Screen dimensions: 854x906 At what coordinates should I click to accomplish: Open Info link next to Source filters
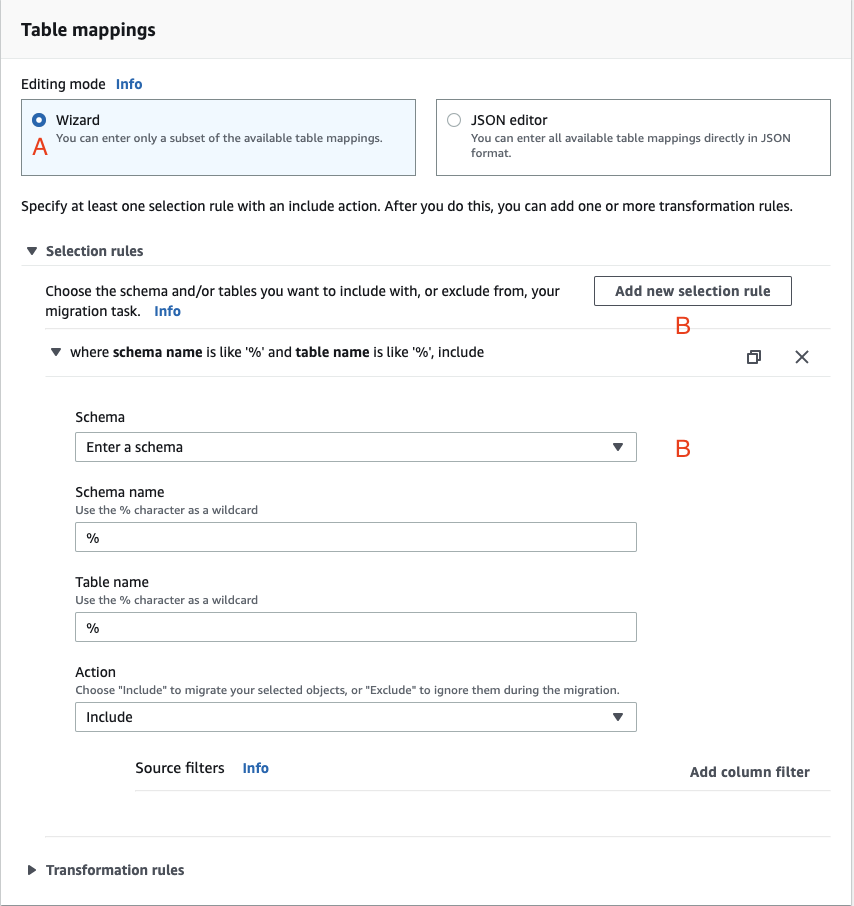tap(255, 768)
